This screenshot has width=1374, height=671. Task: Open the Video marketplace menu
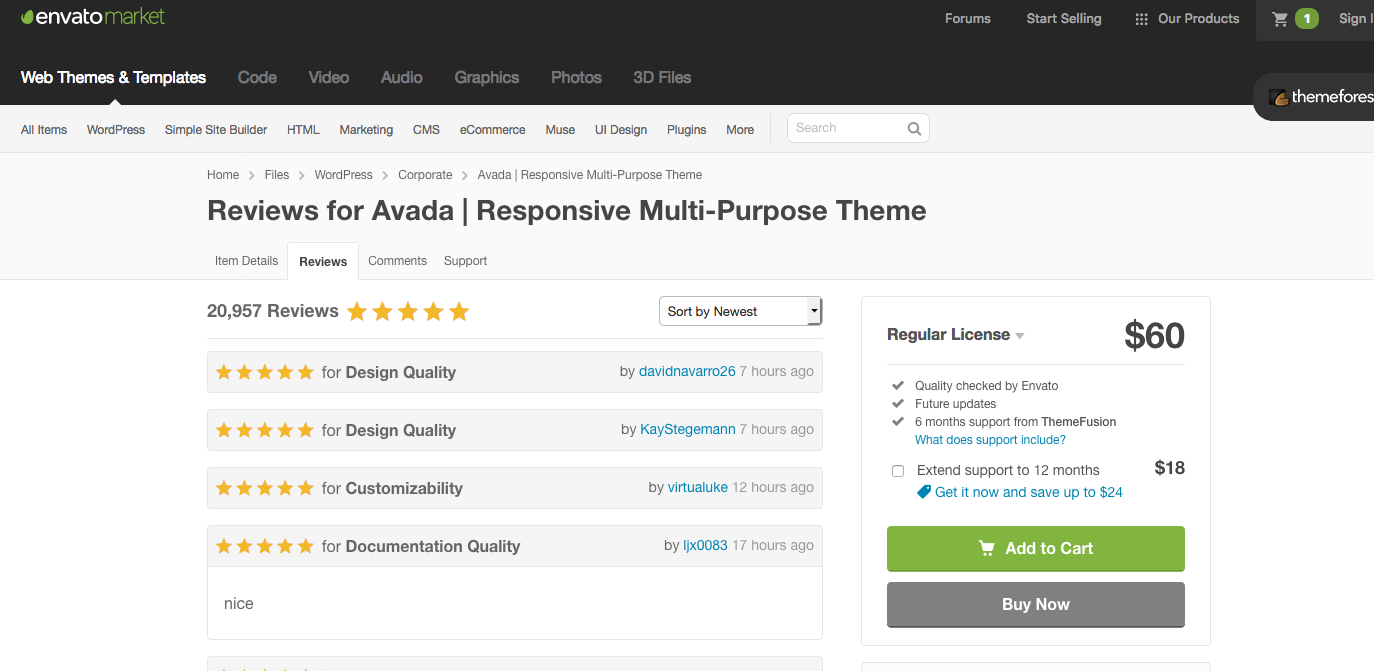tap(329, 77)
